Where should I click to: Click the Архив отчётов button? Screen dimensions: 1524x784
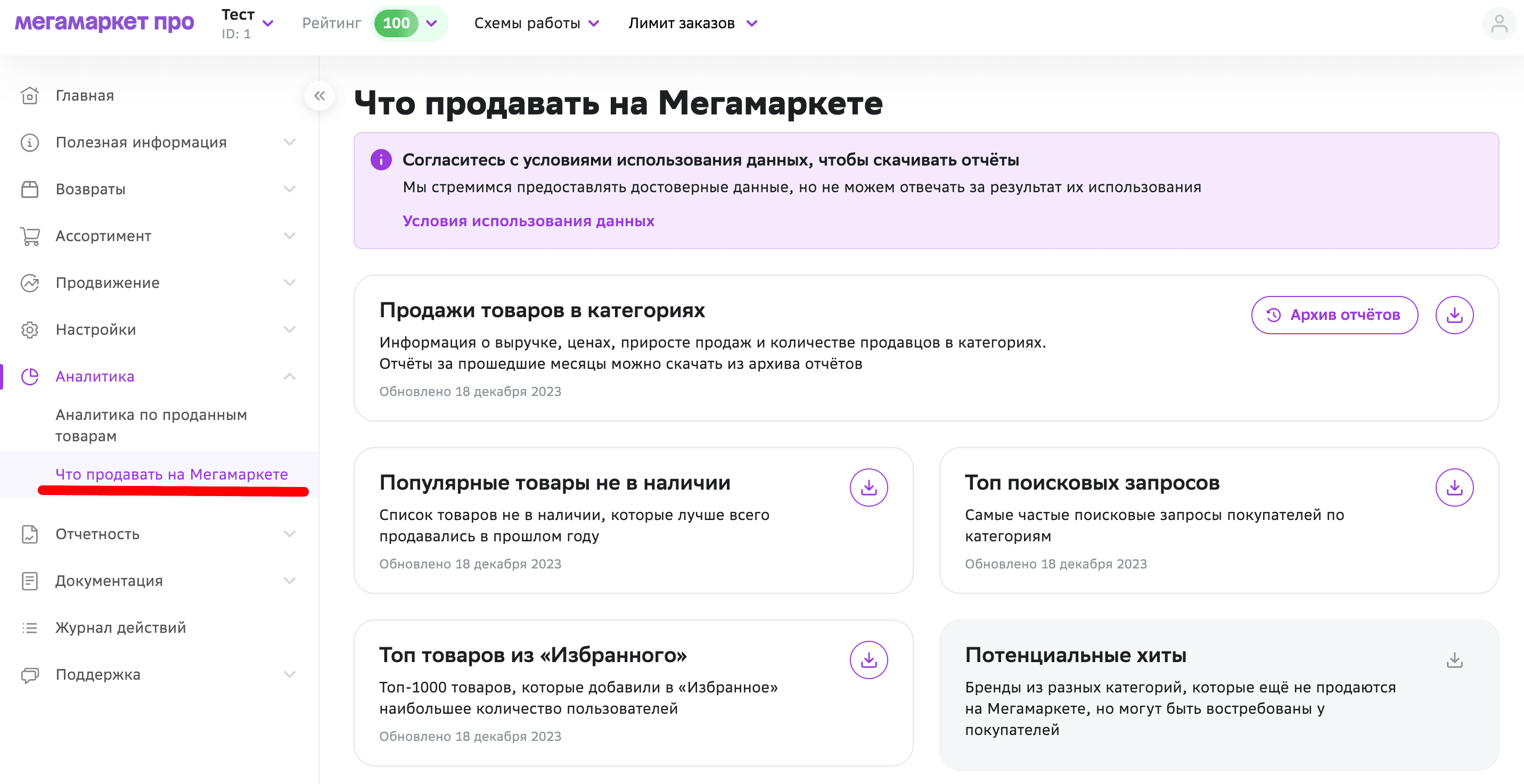[1334, 315]
